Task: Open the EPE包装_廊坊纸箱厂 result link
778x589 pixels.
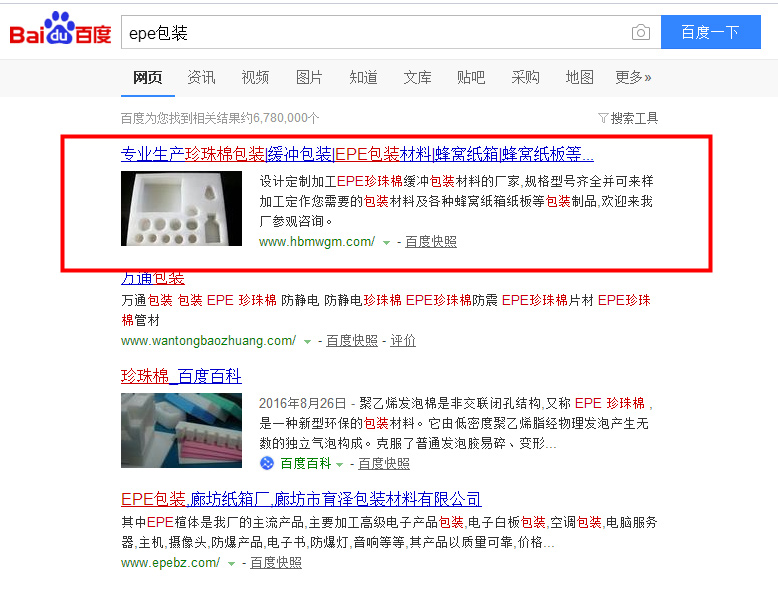Action: click(x=301, y=499)
